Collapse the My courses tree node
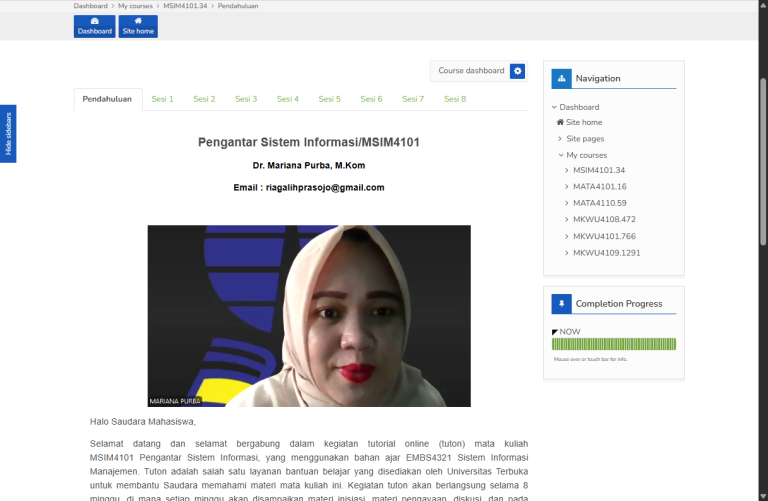The width and height of the screenshot is (768, 501). (x=561, y=155)
